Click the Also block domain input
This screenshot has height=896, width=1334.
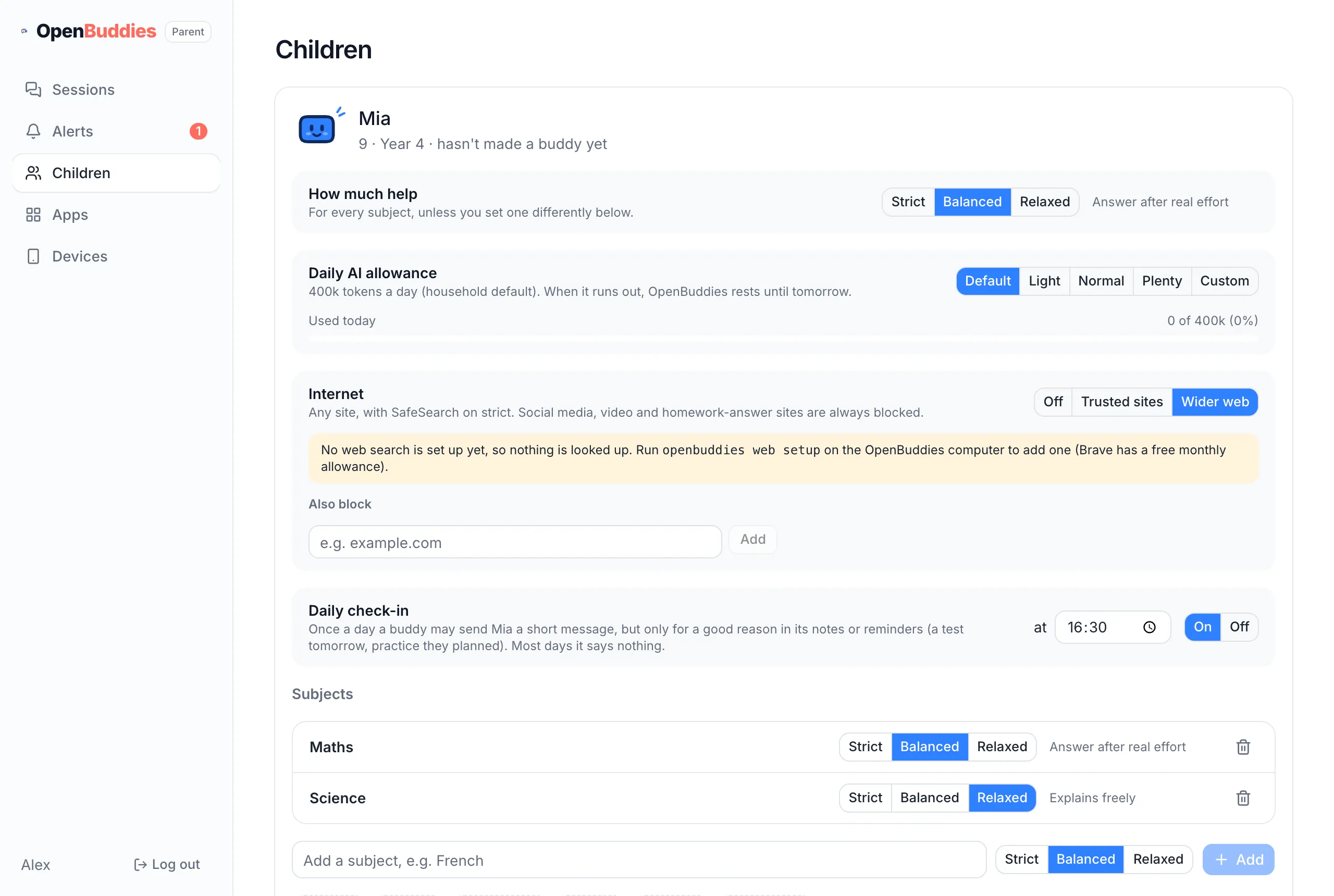pos(515,542)
